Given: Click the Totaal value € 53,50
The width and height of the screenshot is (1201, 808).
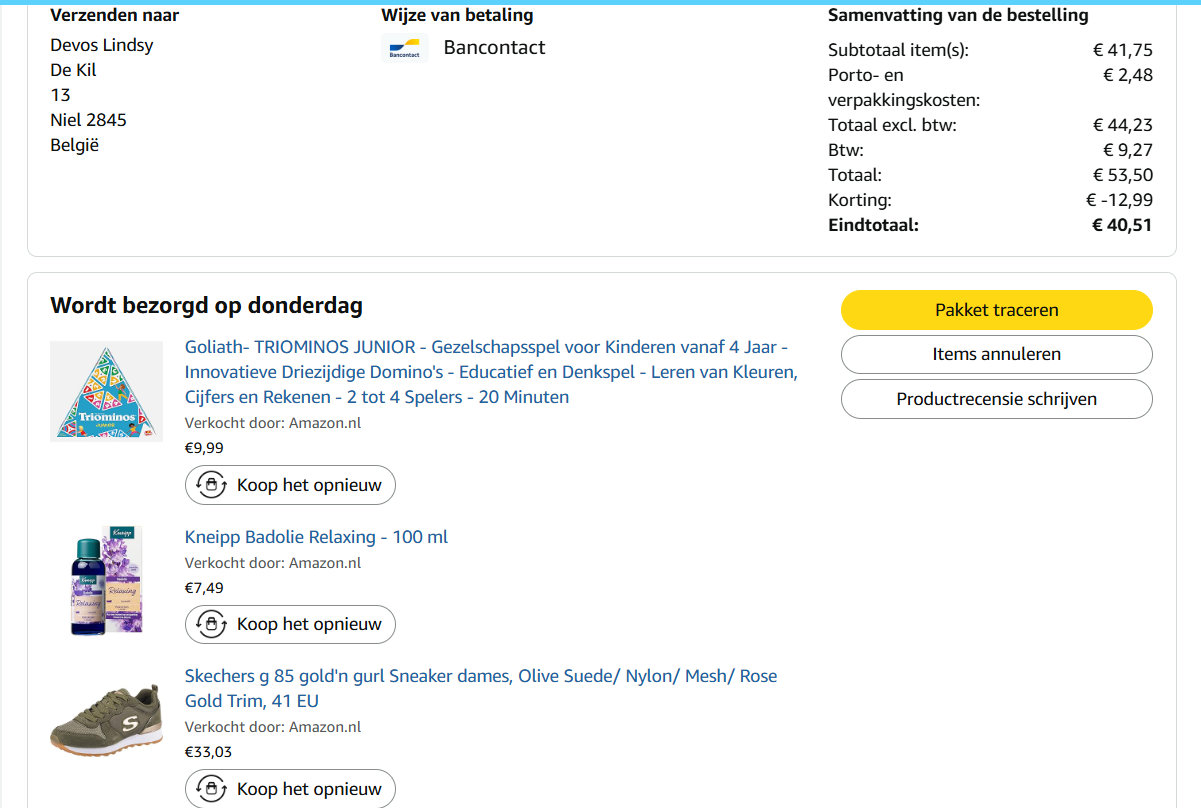Looking at the screenshot, I should 1123,175.
